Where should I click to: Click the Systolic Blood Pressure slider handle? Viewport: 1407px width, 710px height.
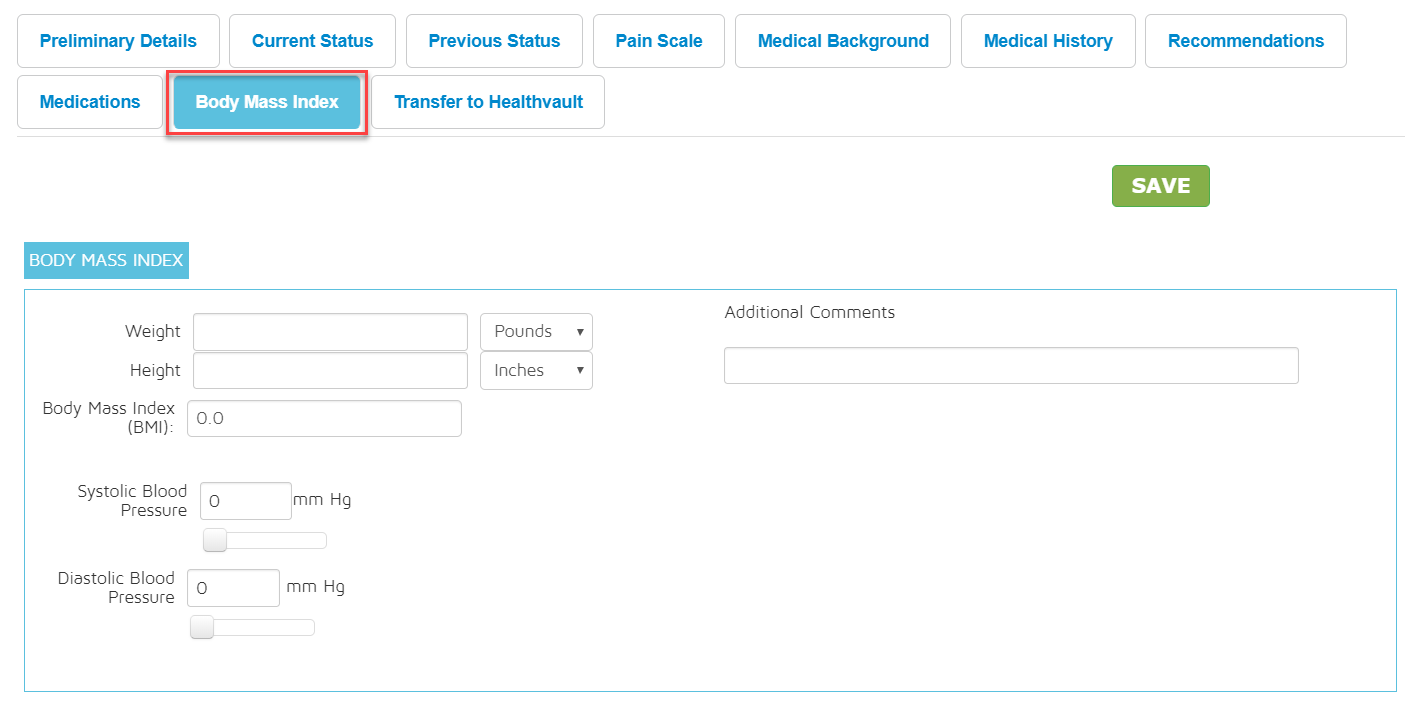(215, 541)
